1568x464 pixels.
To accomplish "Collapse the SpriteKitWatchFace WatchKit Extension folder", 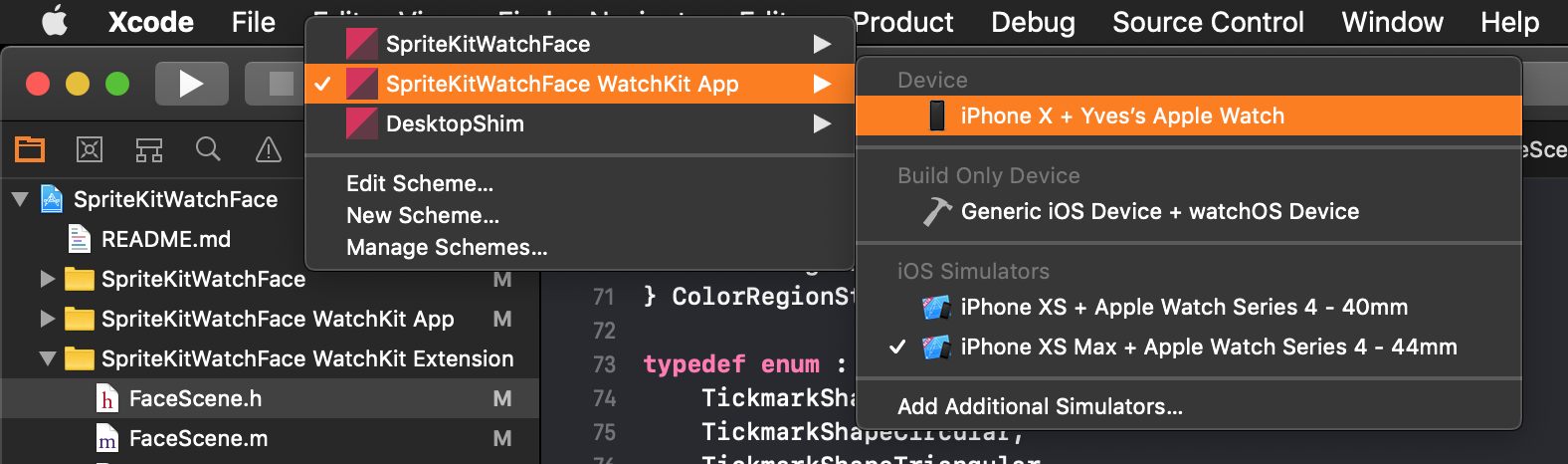I will 47,358.
